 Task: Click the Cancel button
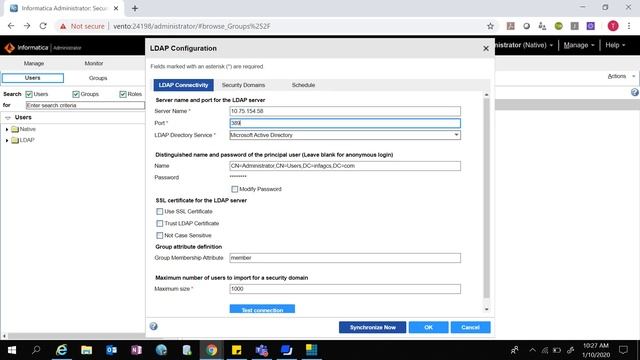point(470,327)
